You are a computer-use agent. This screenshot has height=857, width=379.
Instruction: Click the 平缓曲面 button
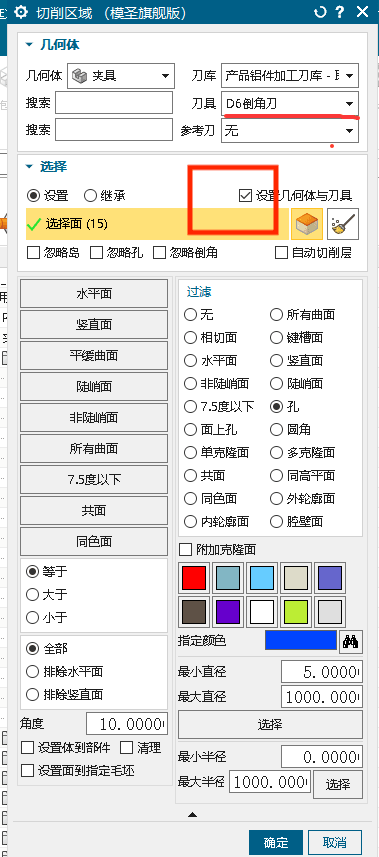coord(94,355)
